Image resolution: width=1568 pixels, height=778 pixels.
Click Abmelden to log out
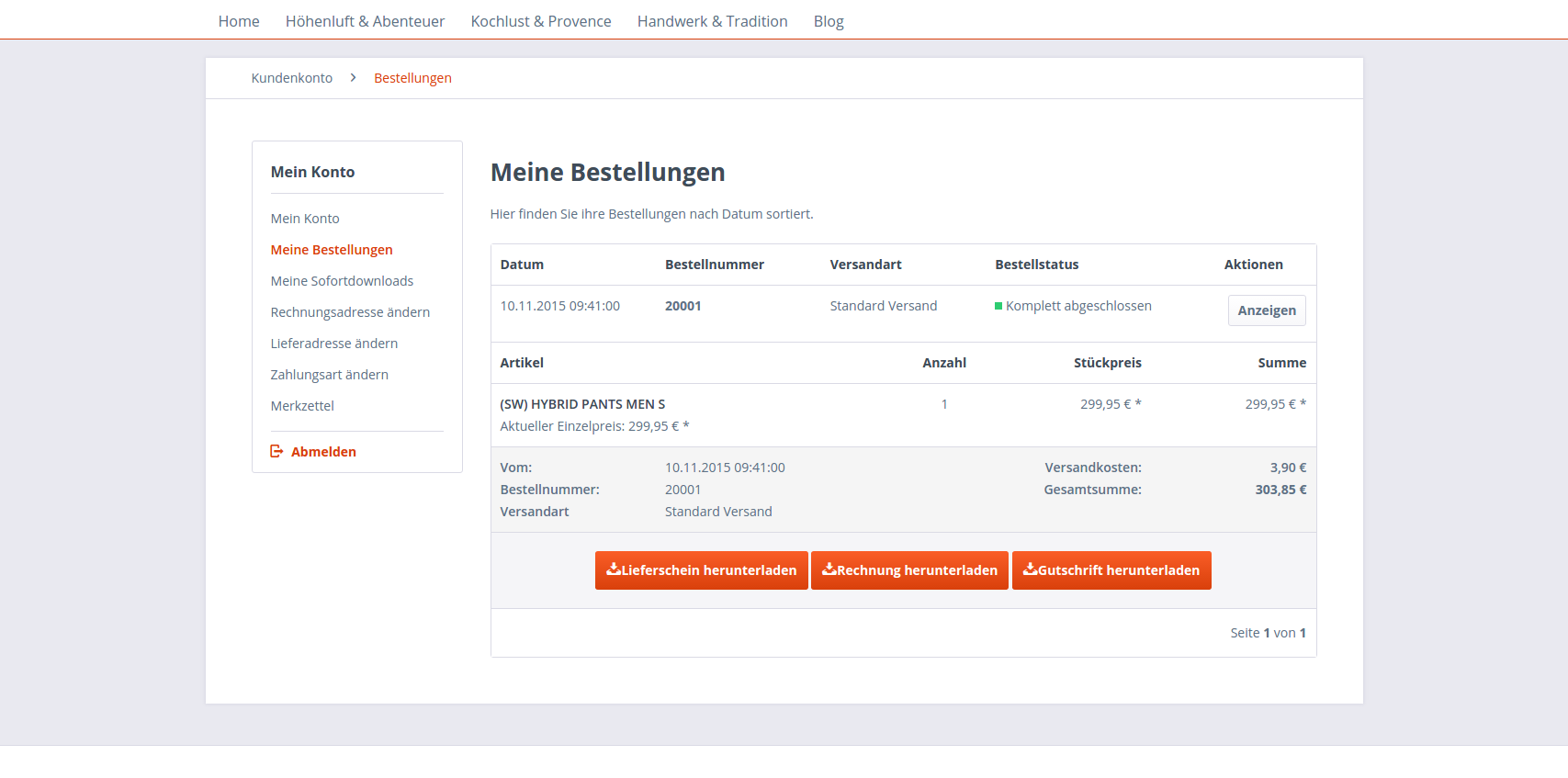[x=323, y=452]
